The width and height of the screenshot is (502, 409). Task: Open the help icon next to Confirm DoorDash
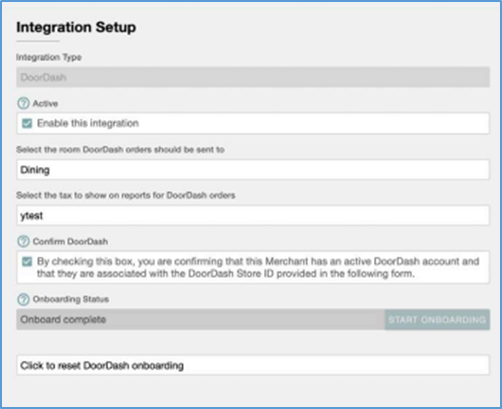pos(23,241)
